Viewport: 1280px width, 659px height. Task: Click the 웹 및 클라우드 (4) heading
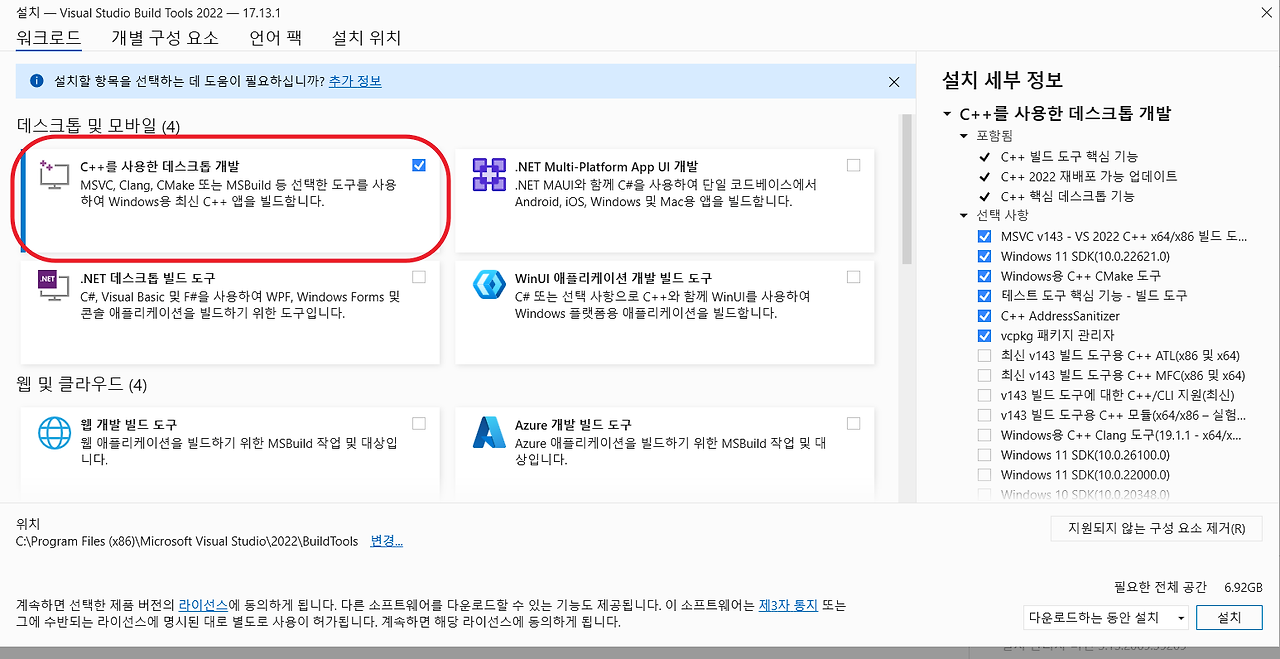pos(82,385)
